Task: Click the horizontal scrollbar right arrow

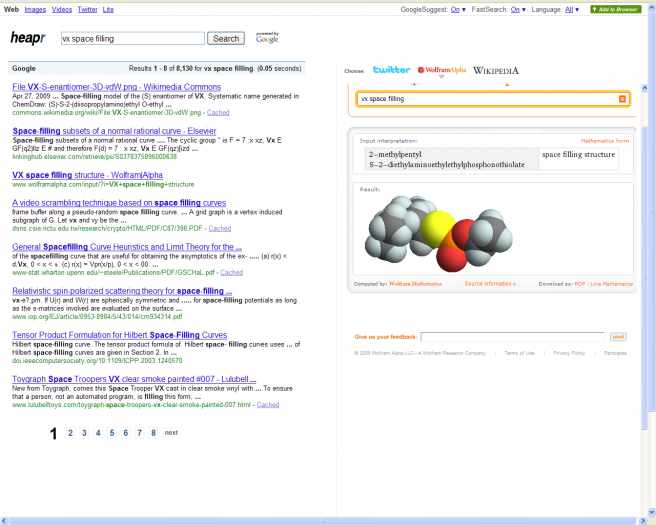Action: coord(644,521)
